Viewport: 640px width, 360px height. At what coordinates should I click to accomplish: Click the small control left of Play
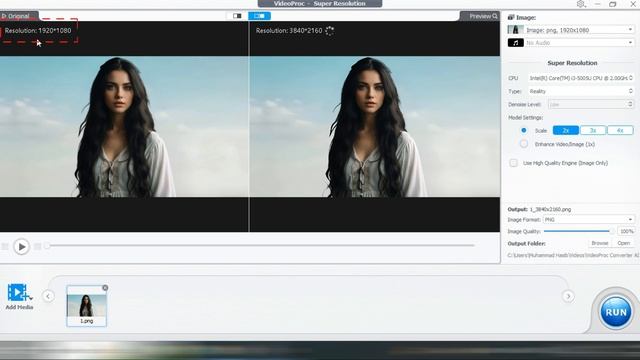(5, 246)
